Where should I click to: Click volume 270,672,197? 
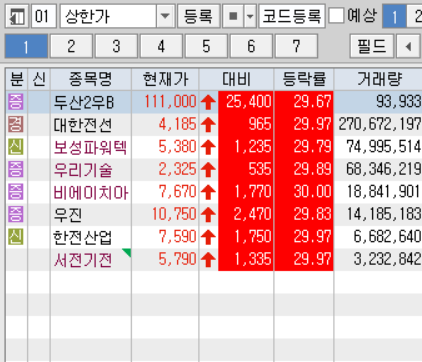tap(380, 124)
